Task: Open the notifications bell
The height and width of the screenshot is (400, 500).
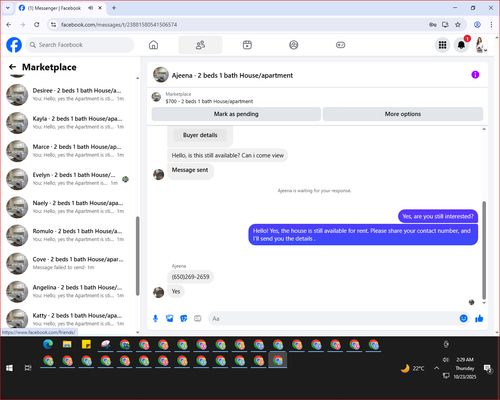Action: click(x=461, y=45)
